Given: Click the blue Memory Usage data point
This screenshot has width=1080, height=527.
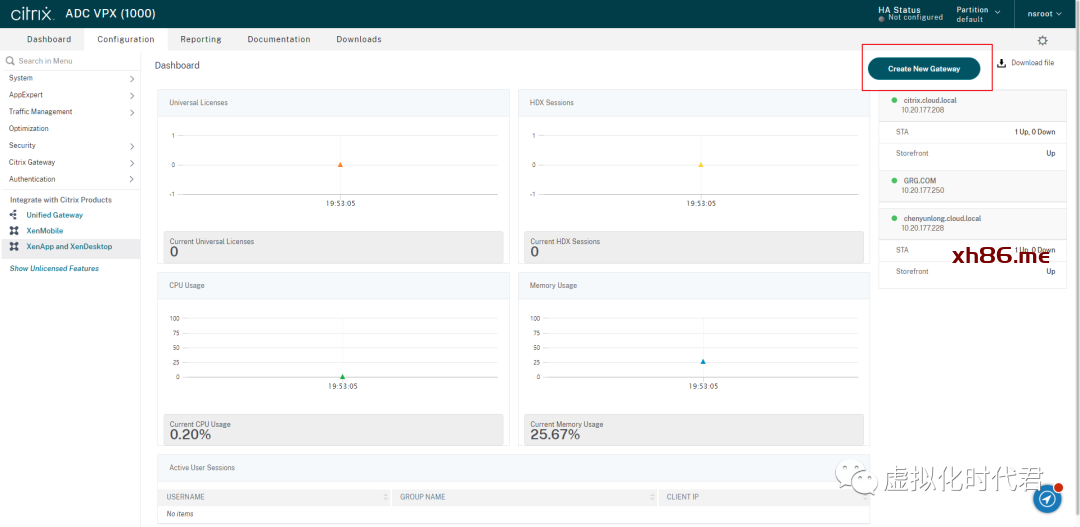Looking at the screenshot, I should (703, 361).
